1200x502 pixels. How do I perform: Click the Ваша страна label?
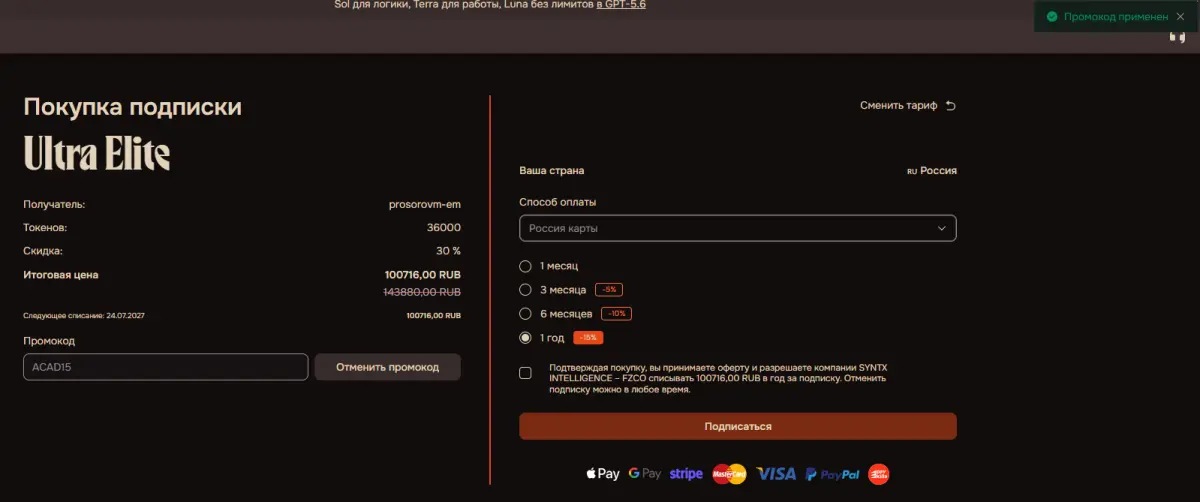[x=552, y=171]
